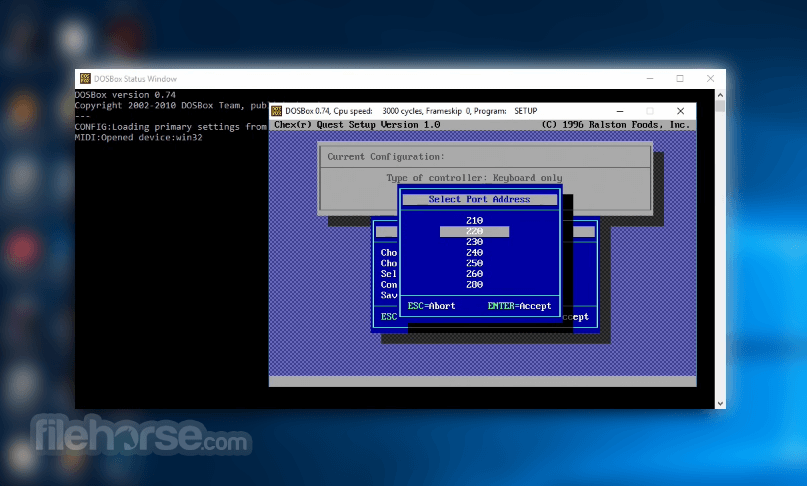This screenshot has height=486, width=807.
Task: Minimize the DOSBox SETUP window
Action: click(620, 111)
